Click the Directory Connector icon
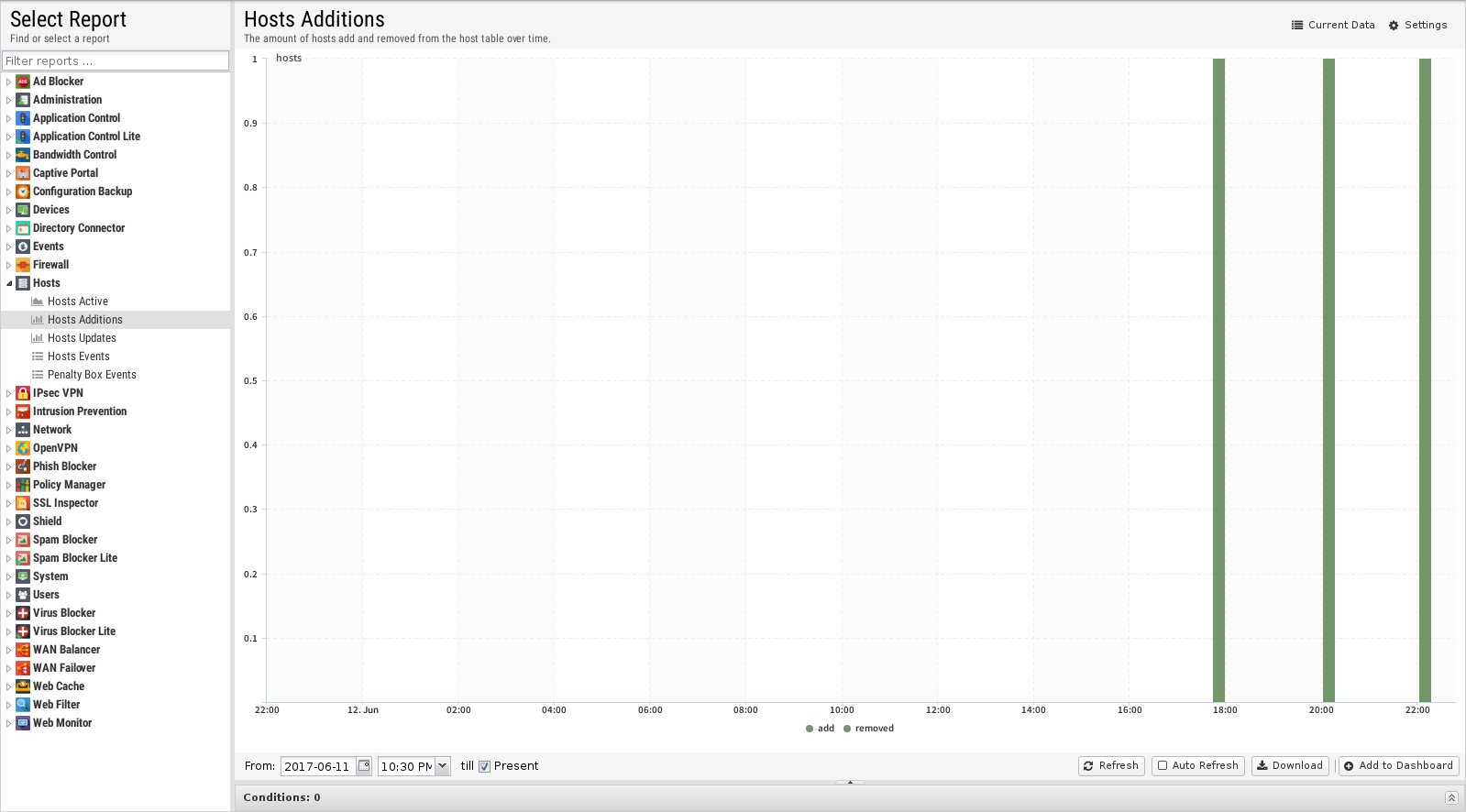 tap(23, 228)
